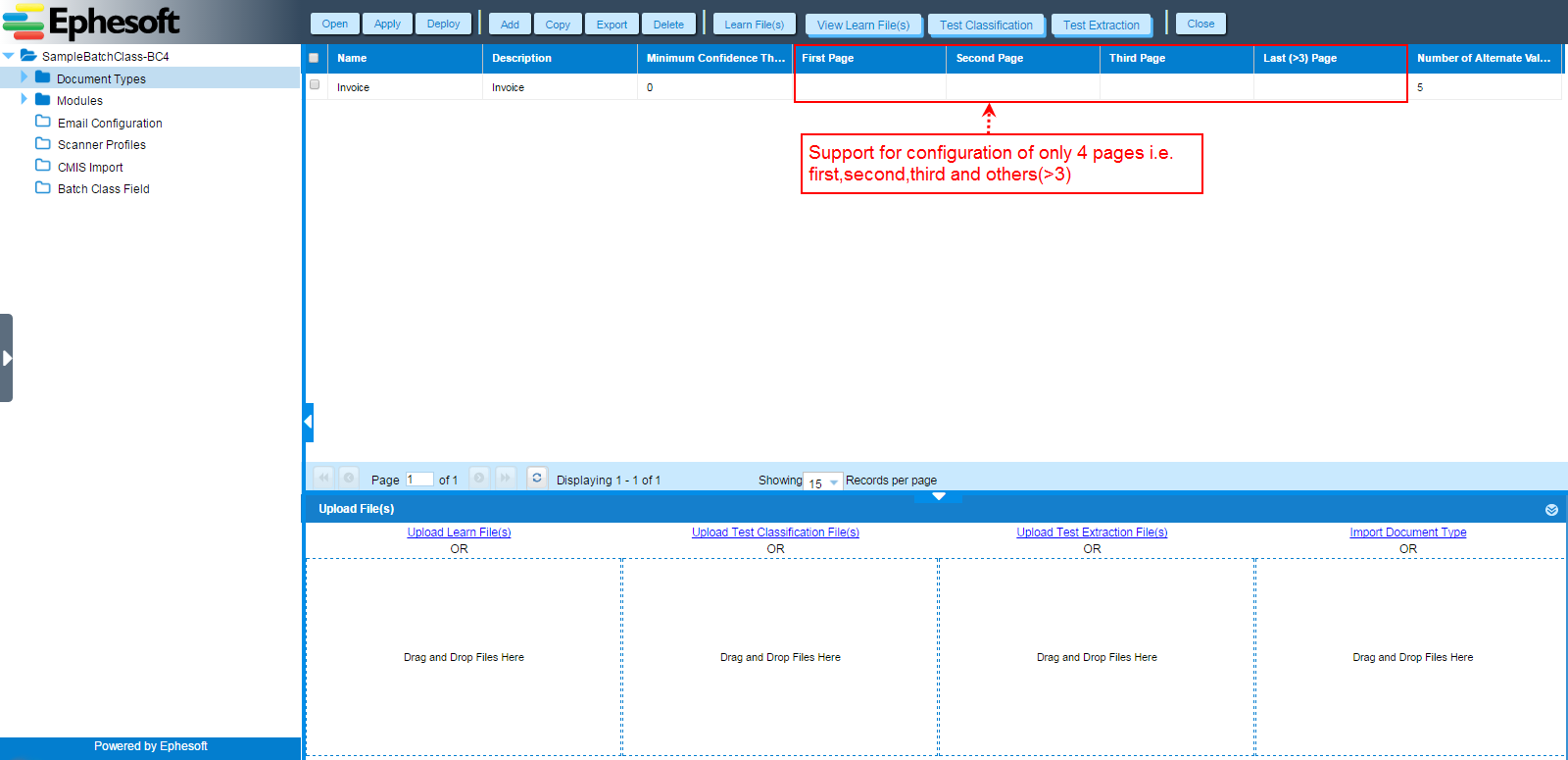
Task: Select Modules in the tree
Action: pos(79,100)
